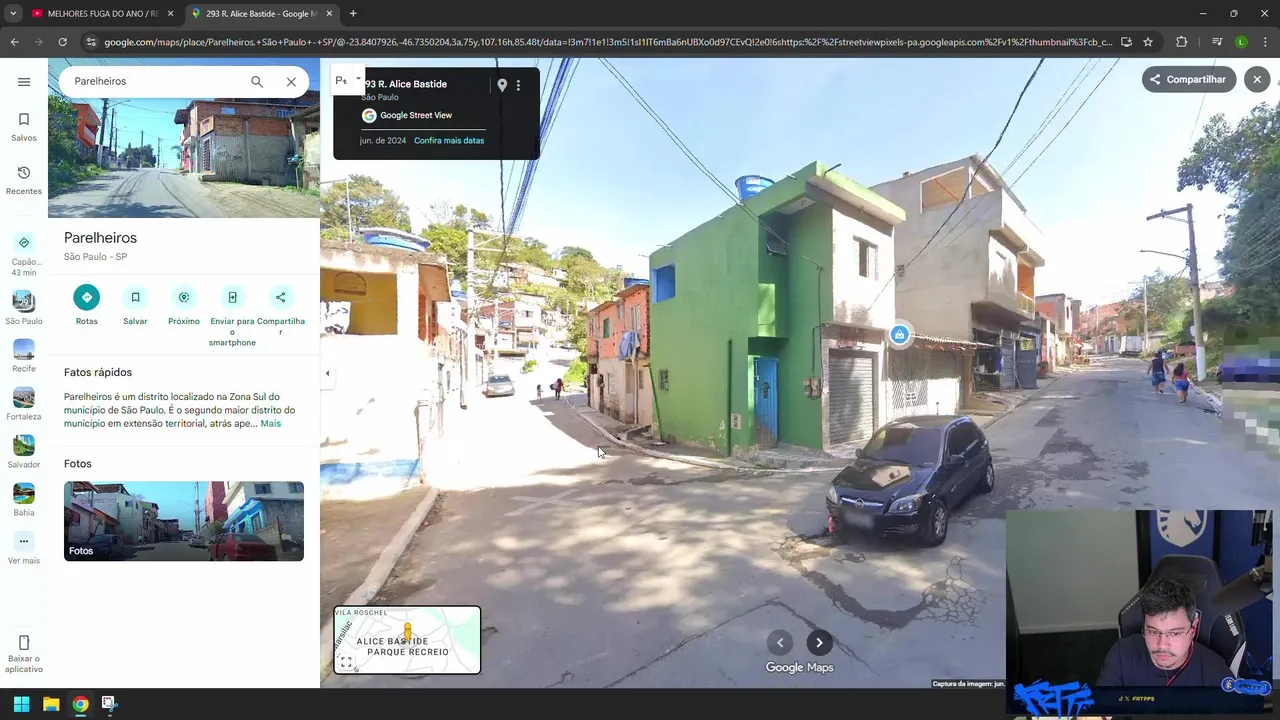The width and height of the screenshot is (1280, 720).
Task: Open the Chrome media control icon
Action: 1217,42
